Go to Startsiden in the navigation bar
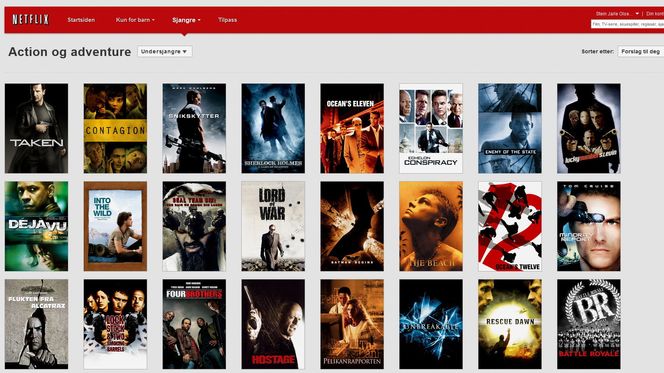The height and width of the screenshot is (373, 664). pos(81,20)
